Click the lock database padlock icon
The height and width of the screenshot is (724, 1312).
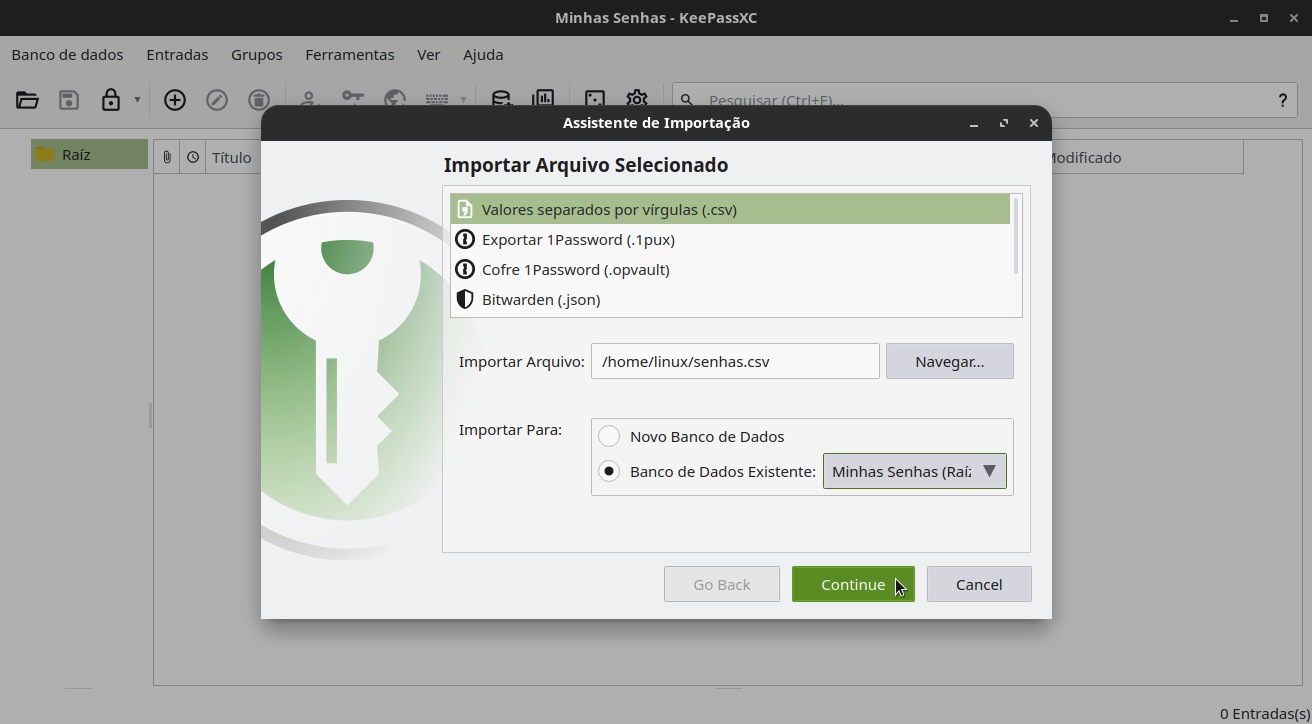tap(111, 99)
